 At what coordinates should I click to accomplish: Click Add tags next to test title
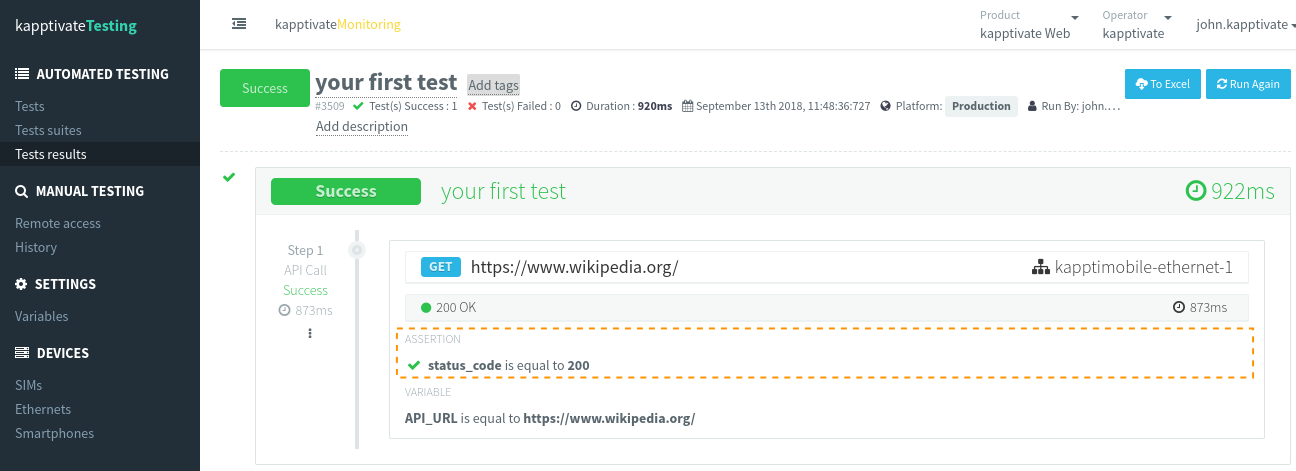tap(493, 85)
